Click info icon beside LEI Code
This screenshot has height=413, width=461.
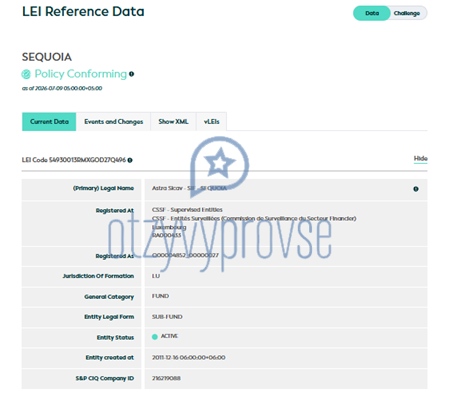coord(130,160)
